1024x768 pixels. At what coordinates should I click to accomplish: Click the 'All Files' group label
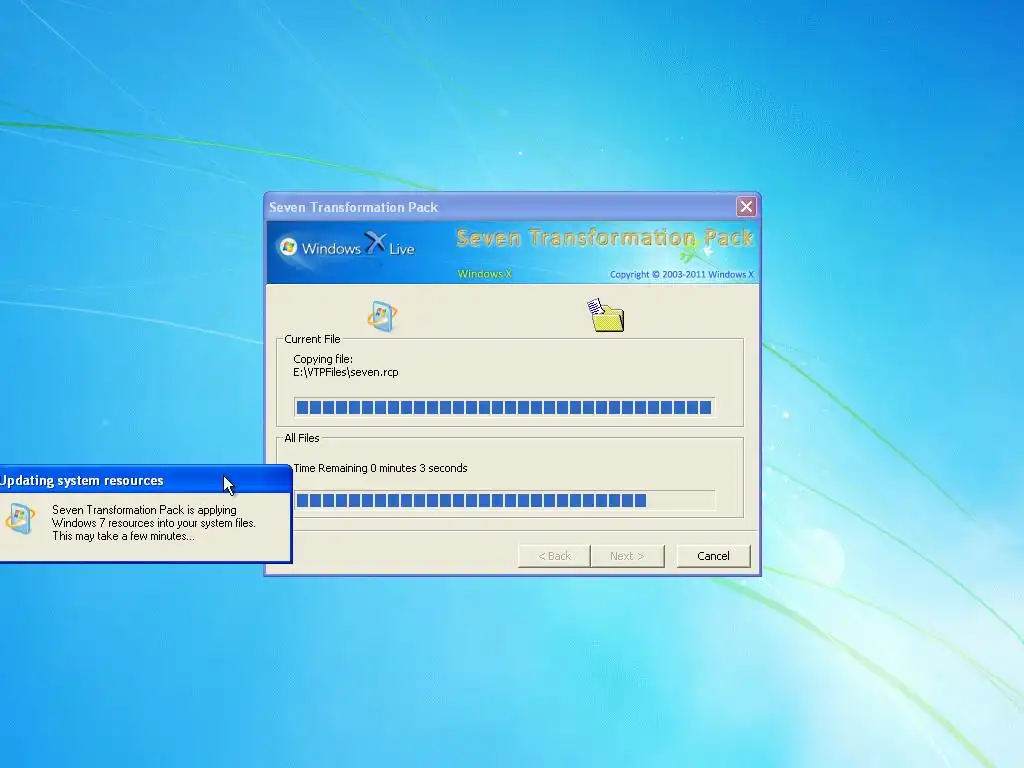coord(302,438)
